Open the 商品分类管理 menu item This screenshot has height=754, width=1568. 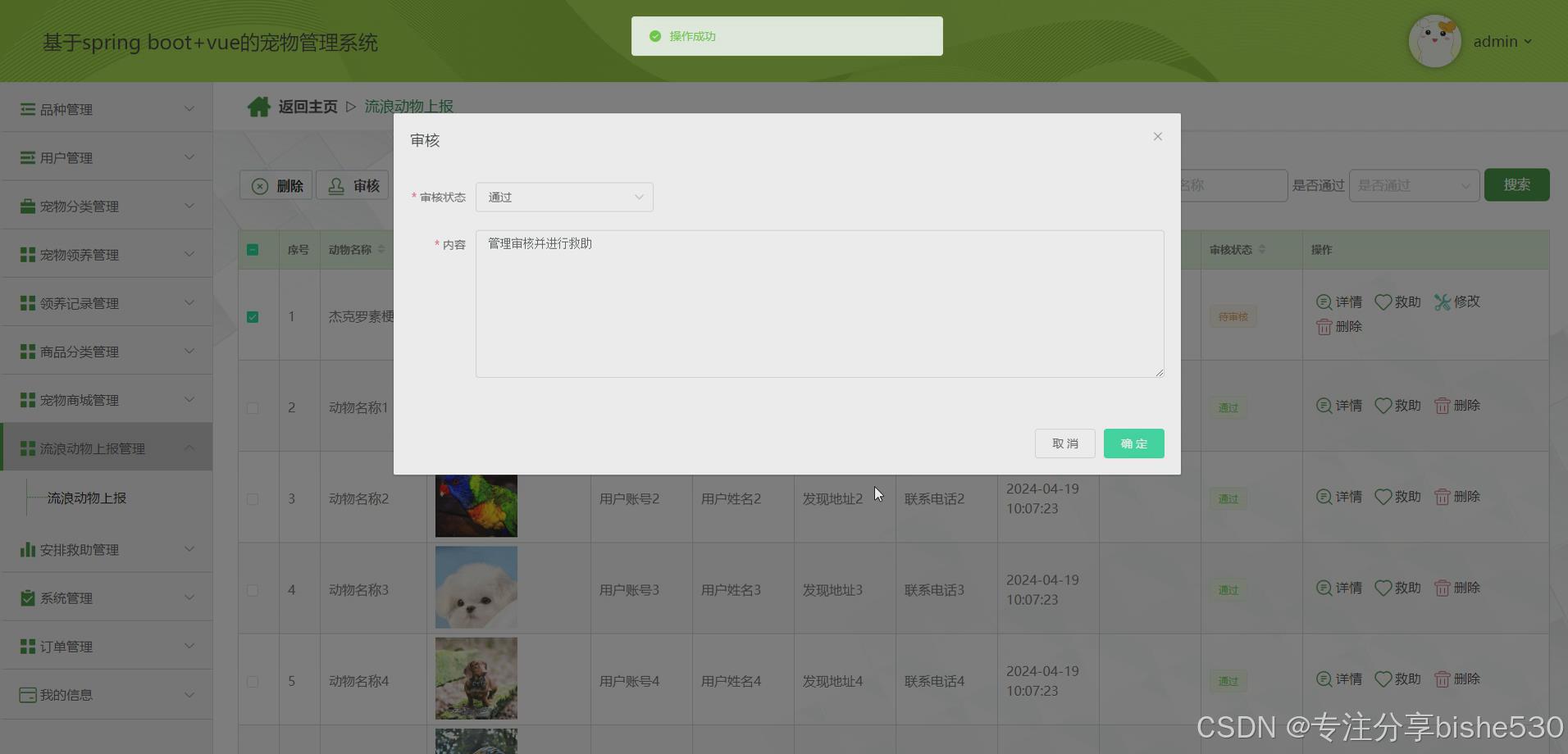(x=107, y=351)
